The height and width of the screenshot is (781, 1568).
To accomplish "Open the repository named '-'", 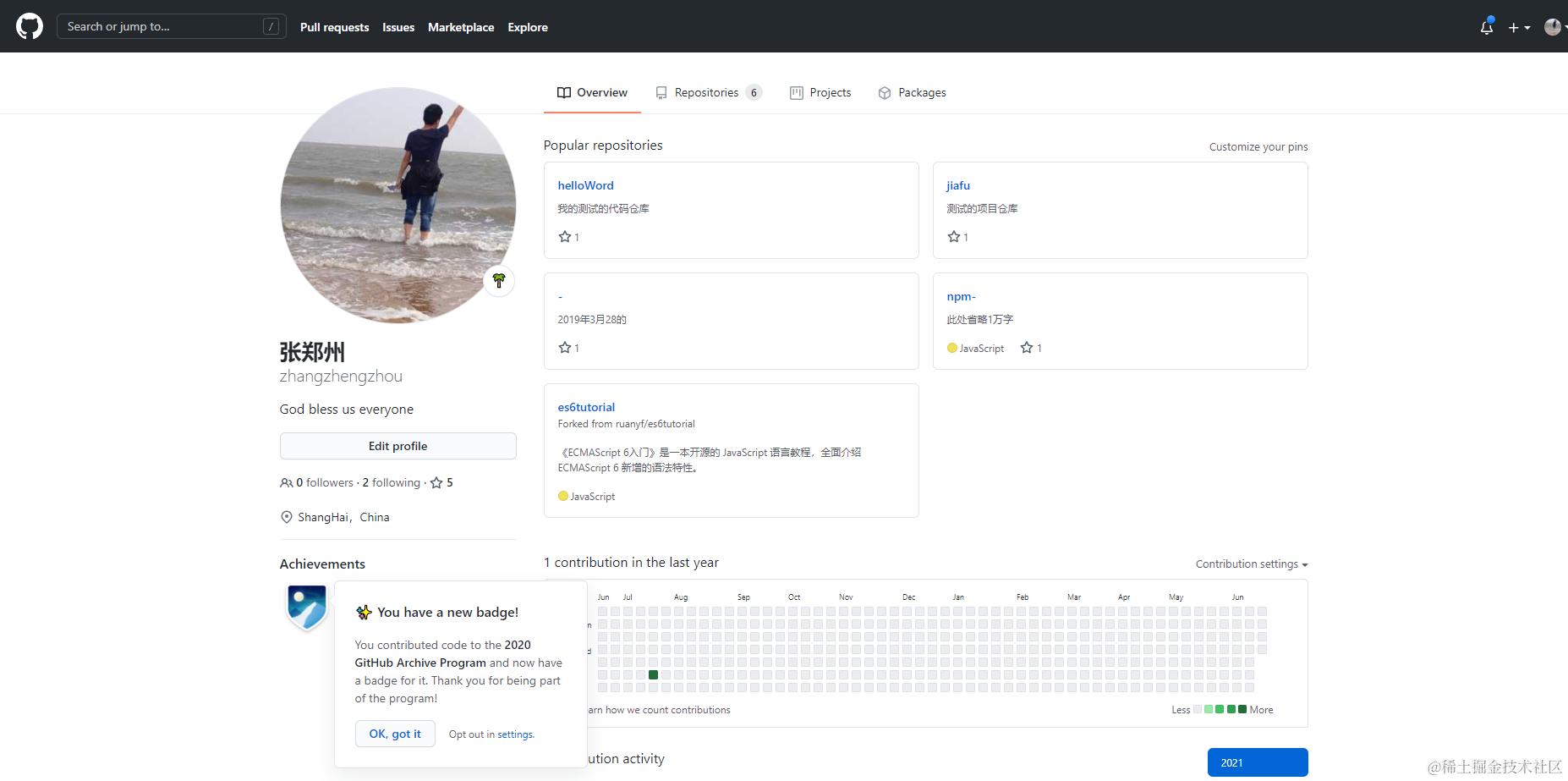I will [560, 296].
